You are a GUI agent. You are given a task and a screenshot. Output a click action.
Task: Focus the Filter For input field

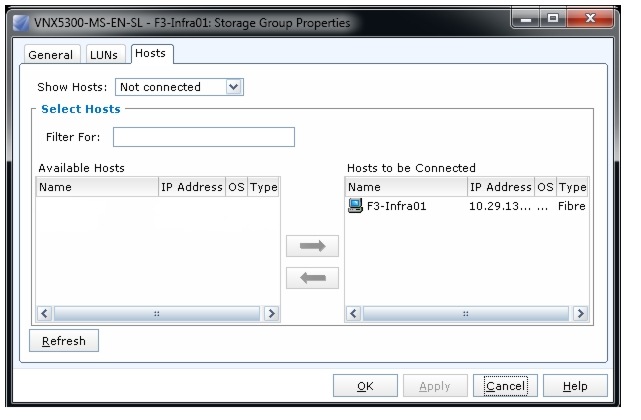pos(204,137)
